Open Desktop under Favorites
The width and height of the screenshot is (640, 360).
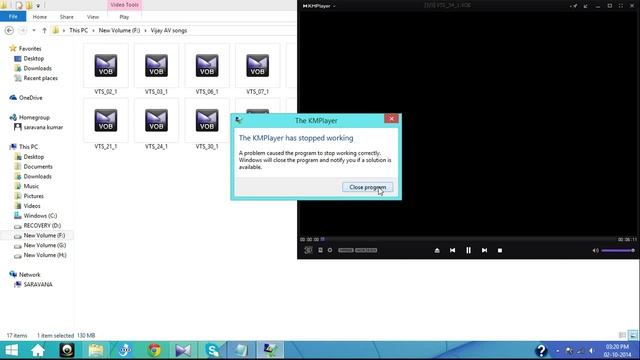pos(33,58)
